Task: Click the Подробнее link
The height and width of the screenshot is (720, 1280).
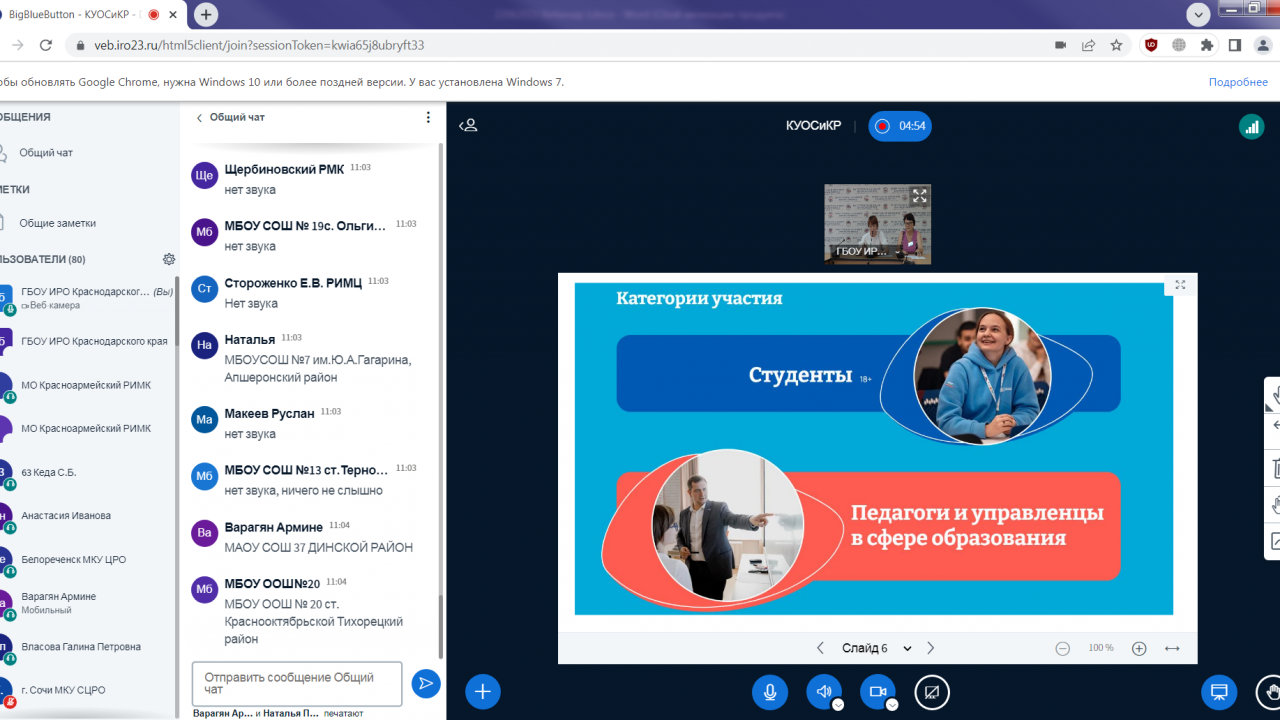Action: [x=1237, y=82]
